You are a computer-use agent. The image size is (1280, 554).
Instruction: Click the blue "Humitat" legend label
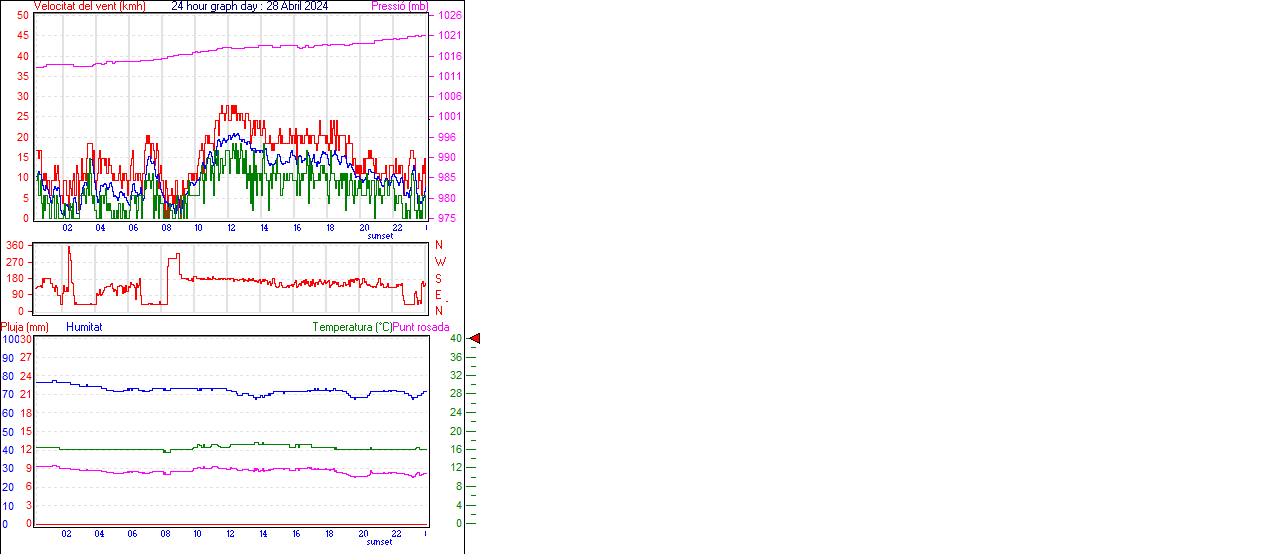pyautogui.click(x=84, y=327)
